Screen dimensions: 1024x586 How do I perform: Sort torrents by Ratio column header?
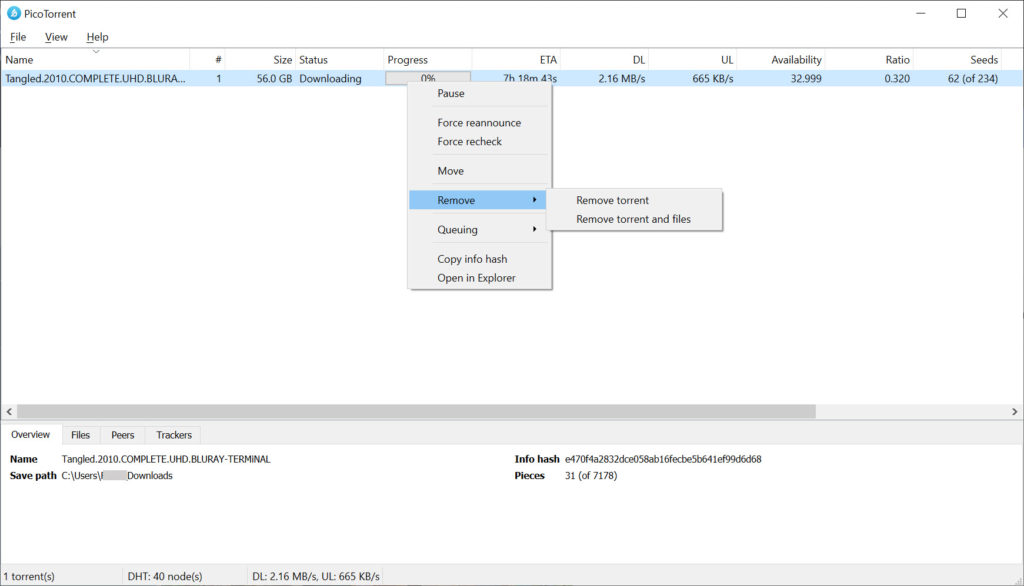[869, 59]
